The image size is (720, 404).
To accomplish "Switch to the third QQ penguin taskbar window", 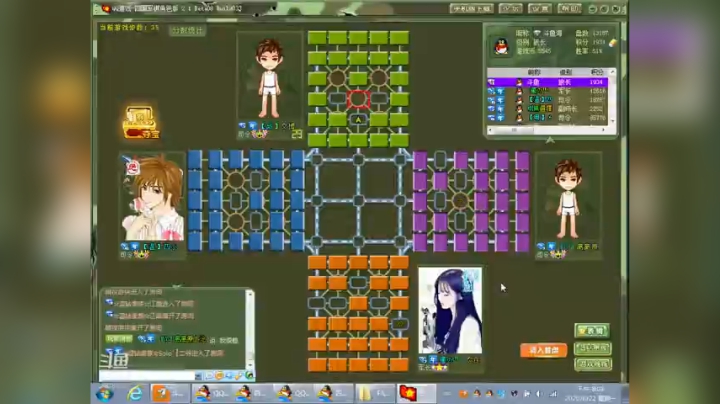I will point(294,394).
